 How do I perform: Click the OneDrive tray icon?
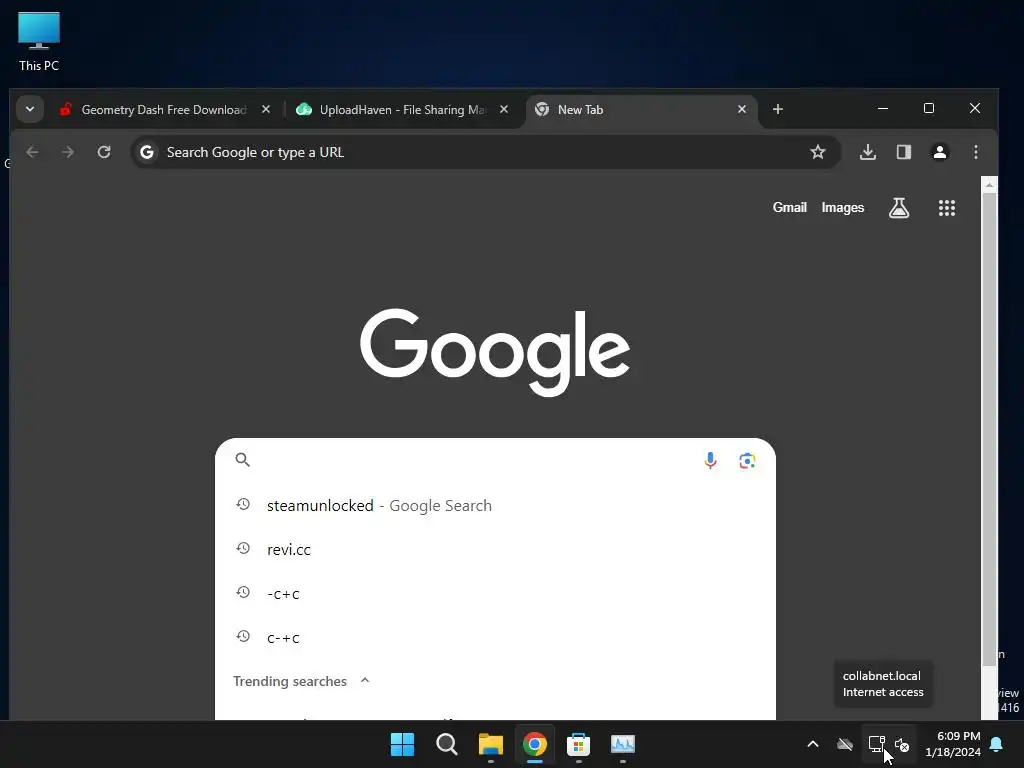[x=845, y=744]
